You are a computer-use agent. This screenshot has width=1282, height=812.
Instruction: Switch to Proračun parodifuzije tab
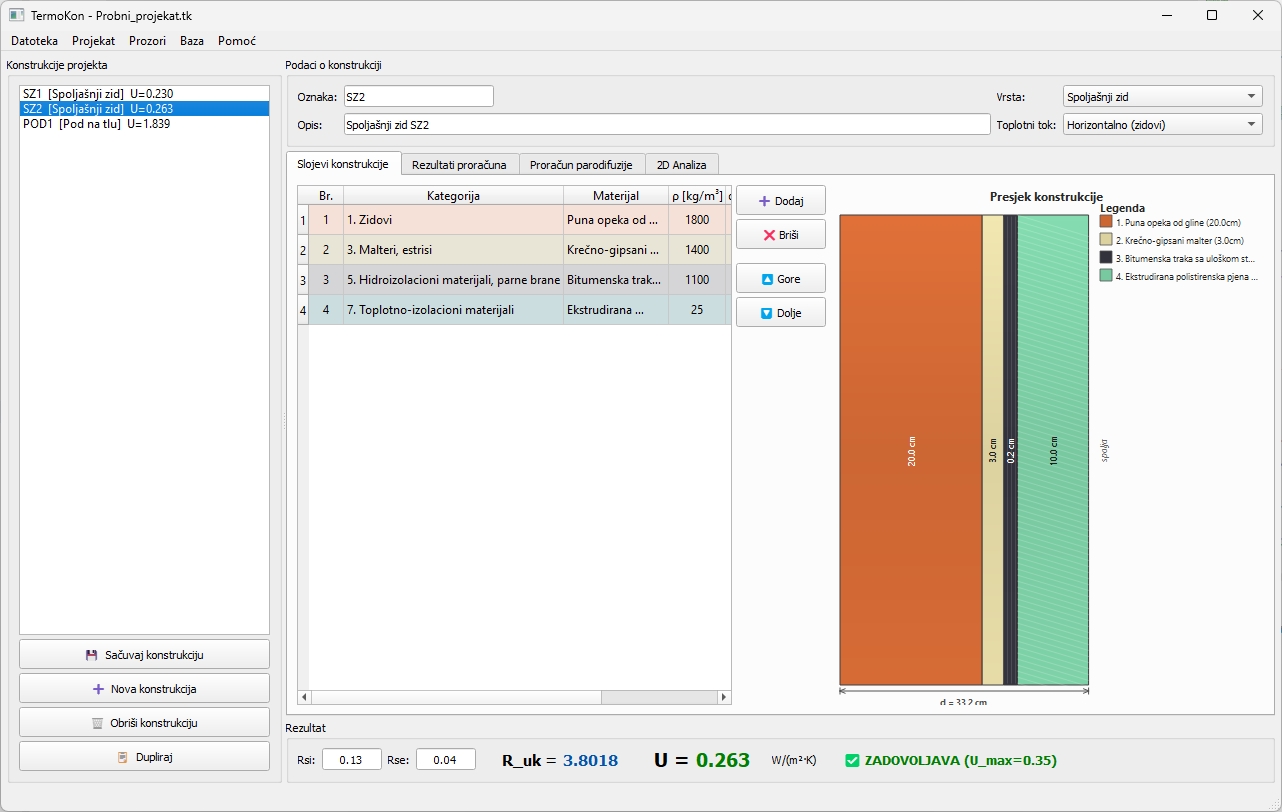581,165
